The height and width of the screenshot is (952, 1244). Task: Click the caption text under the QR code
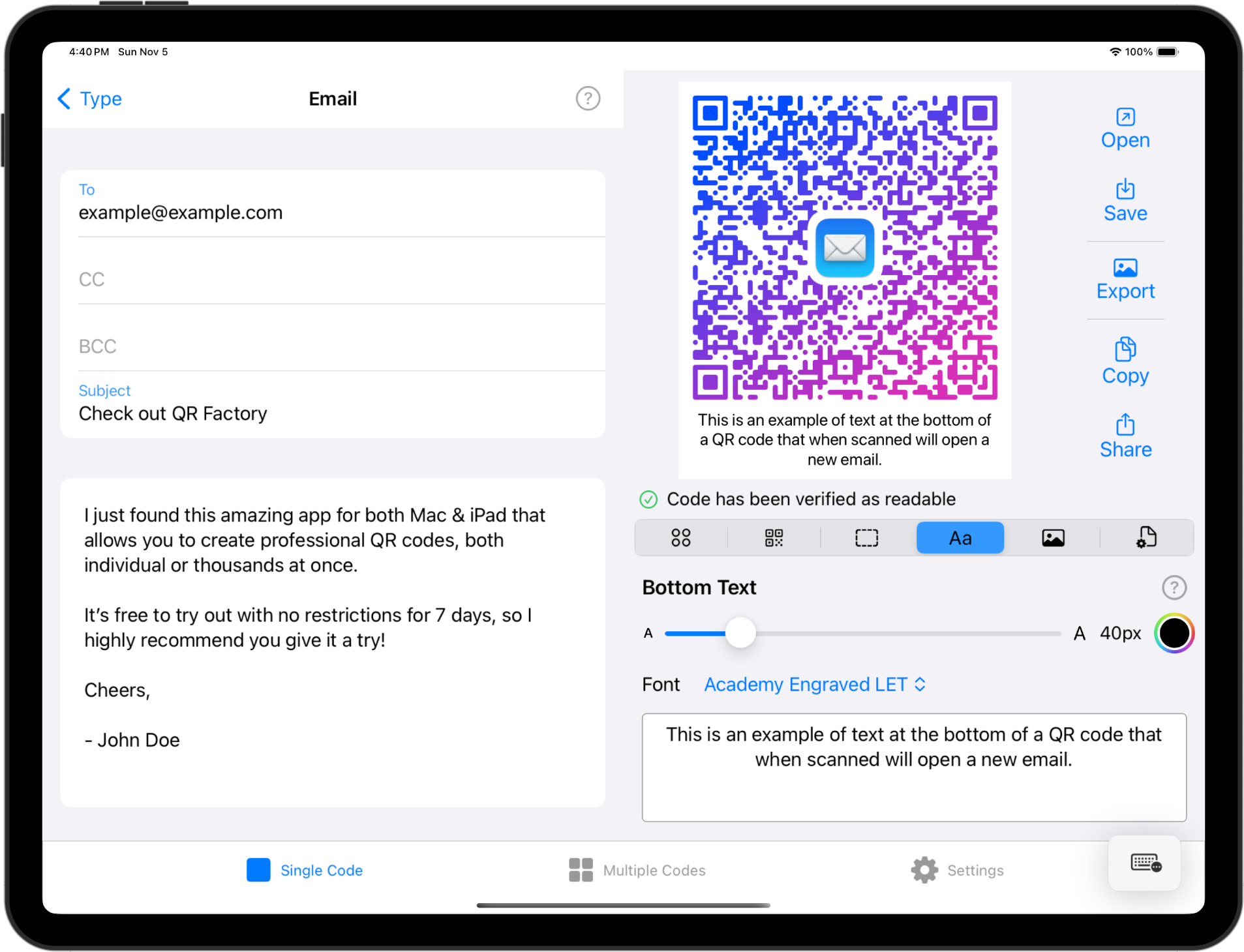click(x=844, y=439)
